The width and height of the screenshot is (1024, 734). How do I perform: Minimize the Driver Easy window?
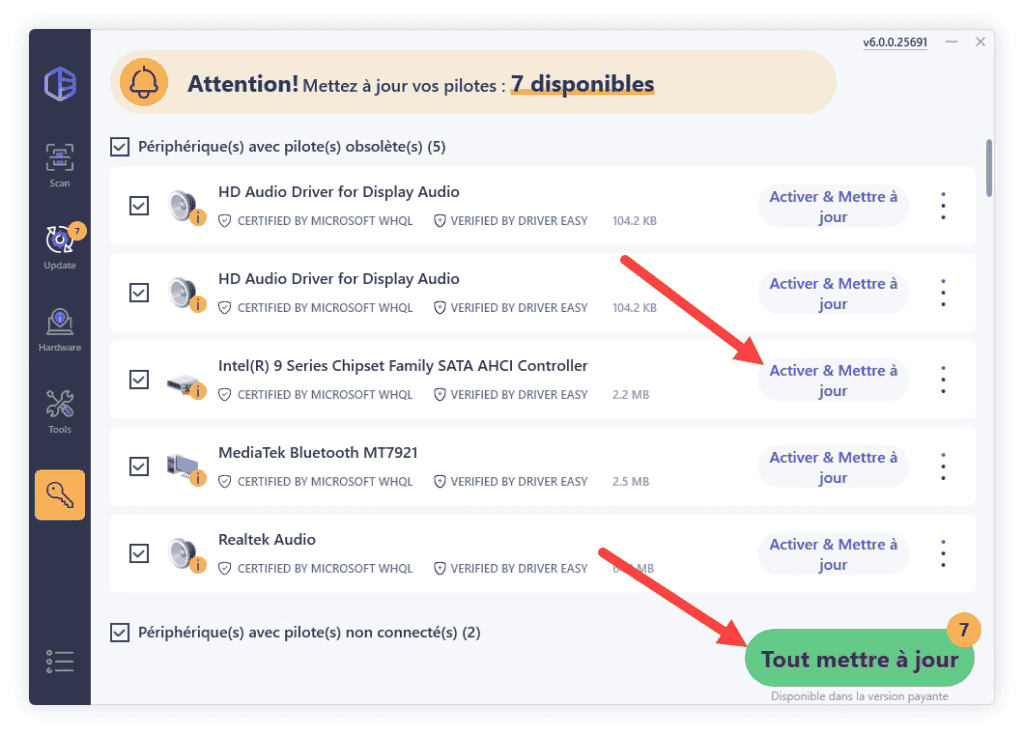click(x=952, y=42)
